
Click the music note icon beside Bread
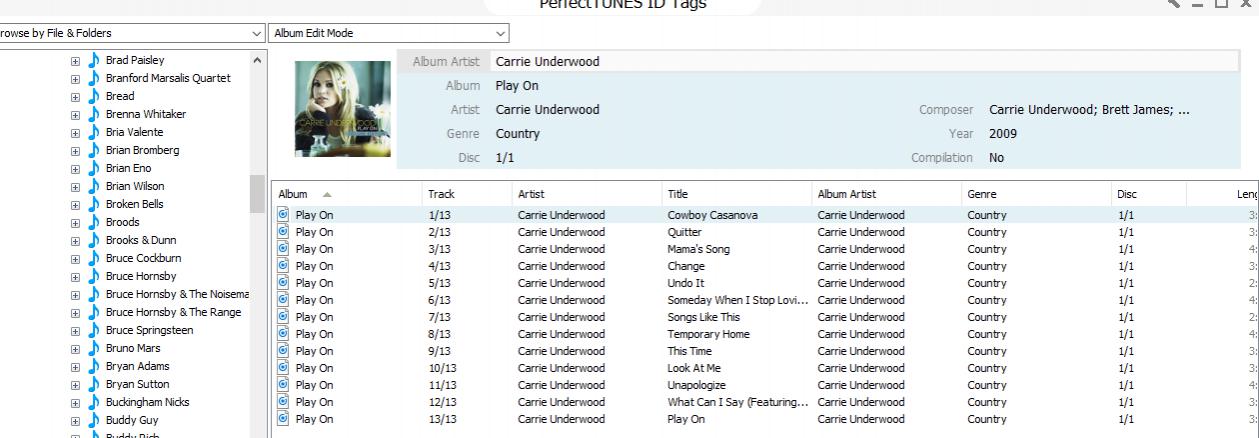pyautogui.click(x=94, y=96)
